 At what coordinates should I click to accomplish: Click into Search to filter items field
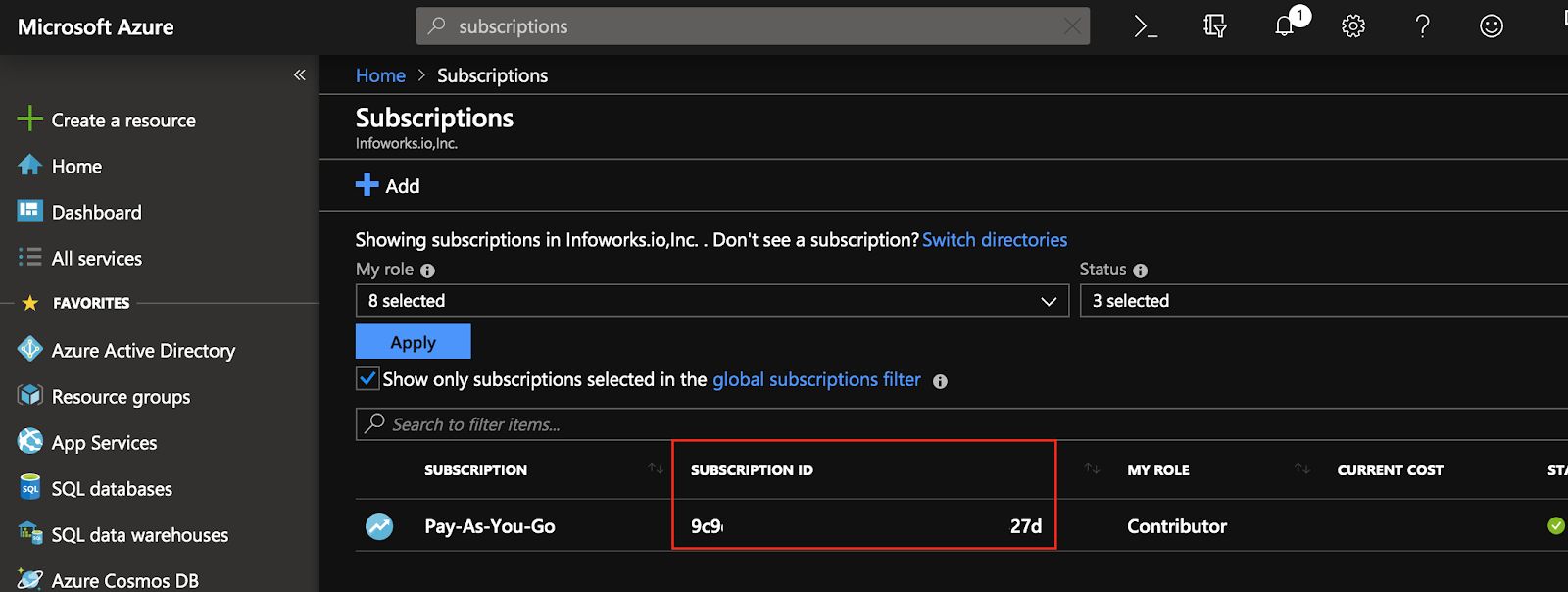(x=961, y=424)
